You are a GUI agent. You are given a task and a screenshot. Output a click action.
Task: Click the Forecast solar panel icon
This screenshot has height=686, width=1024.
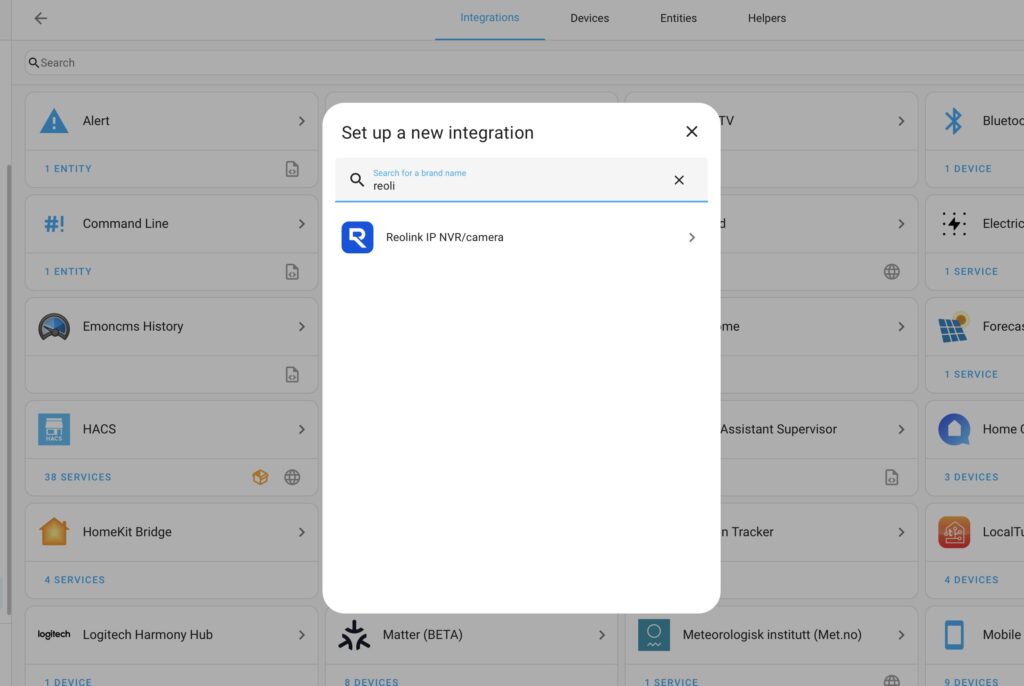pos(953,327)
